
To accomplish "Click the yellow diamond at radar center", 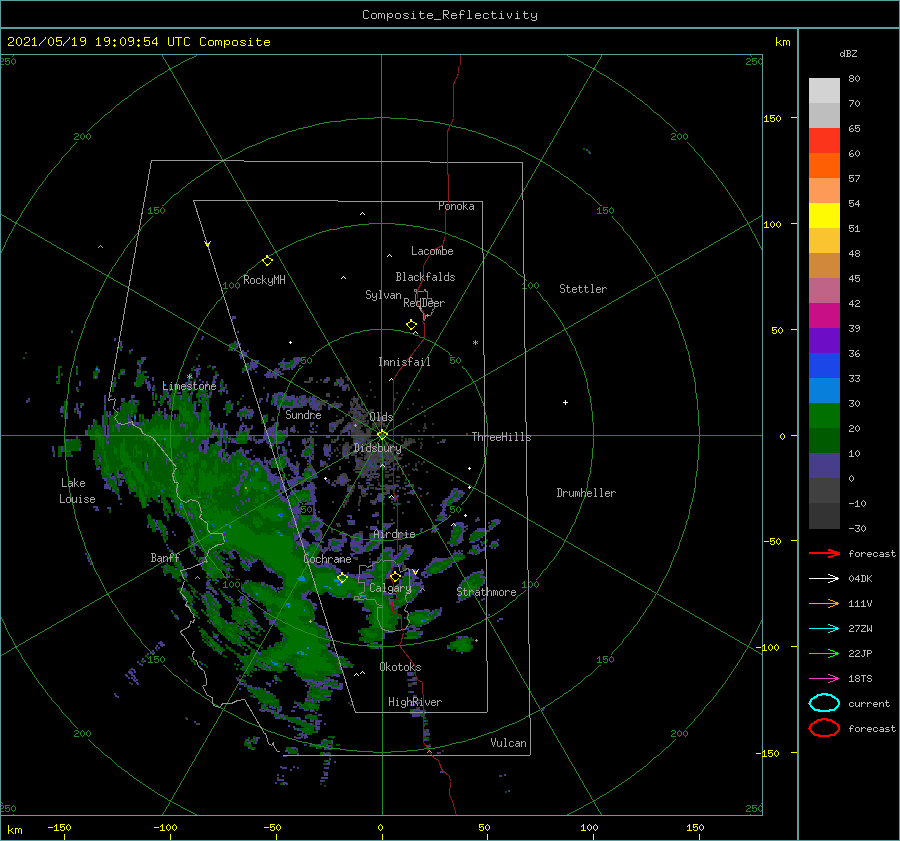I will [382, 435].
